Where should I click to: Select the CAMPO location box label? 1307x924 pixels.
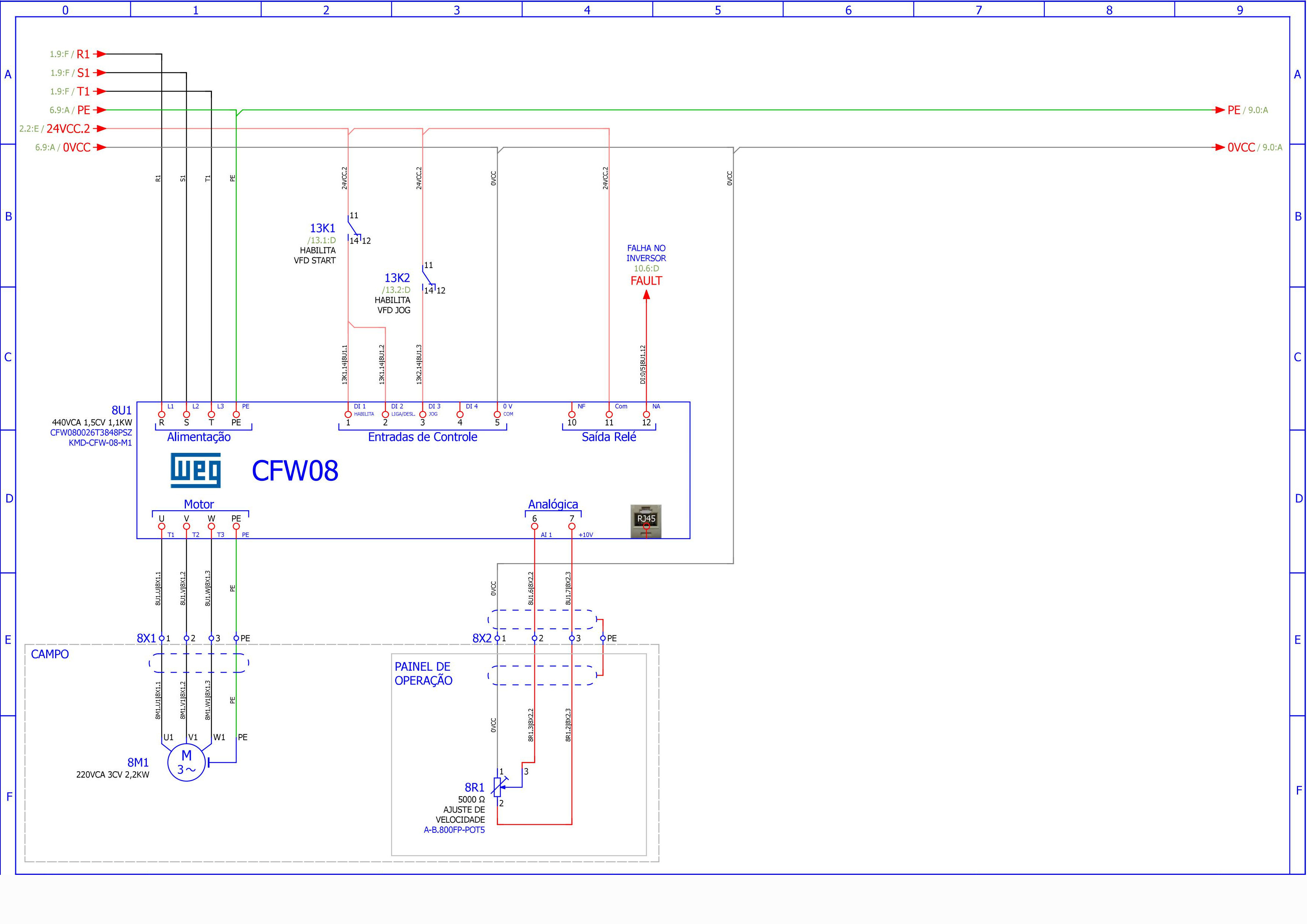point(50,654)
